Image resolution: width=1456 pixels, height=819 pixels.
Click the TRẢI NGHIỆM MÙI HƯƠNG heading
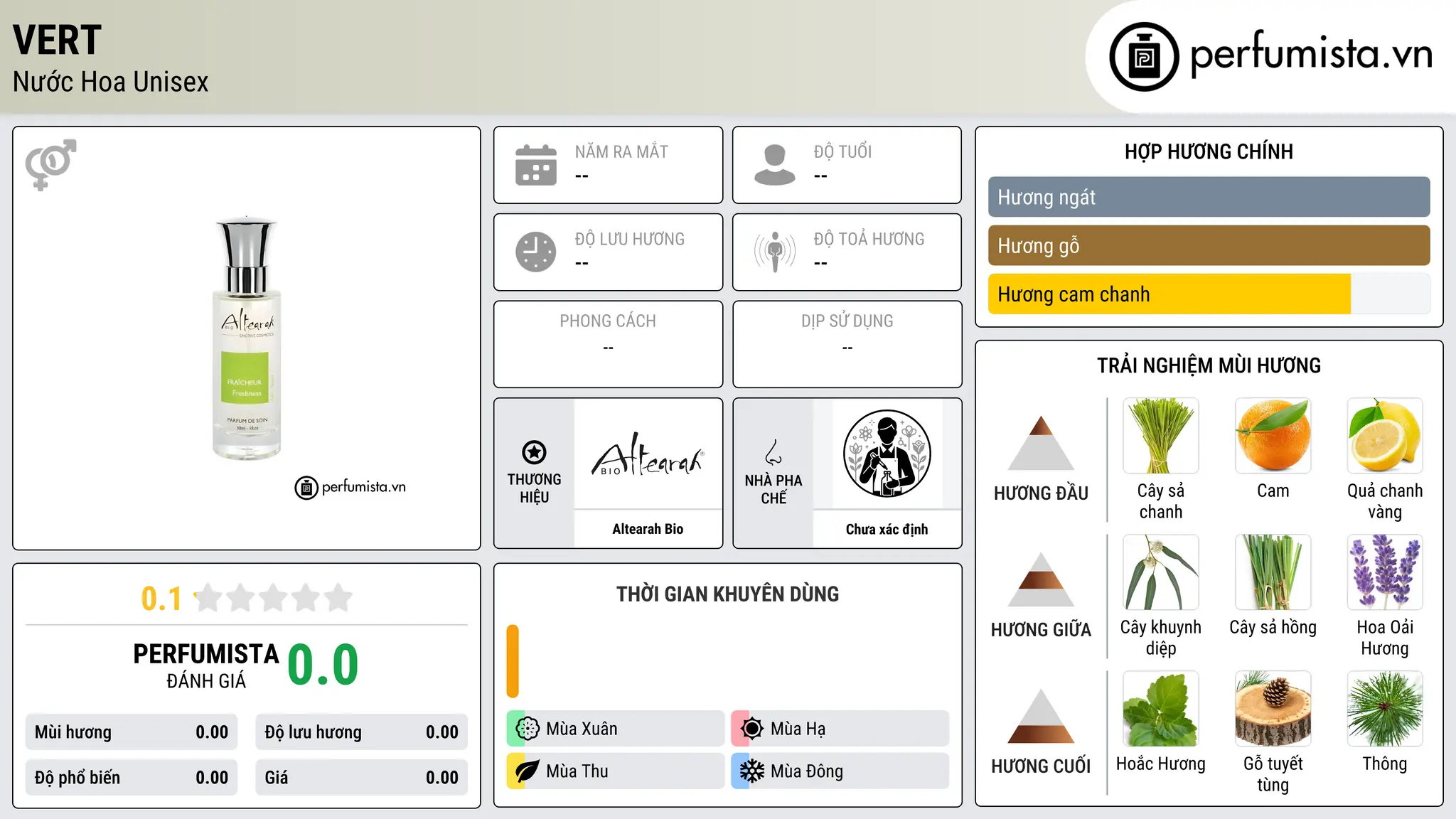tap(1209, 365)
